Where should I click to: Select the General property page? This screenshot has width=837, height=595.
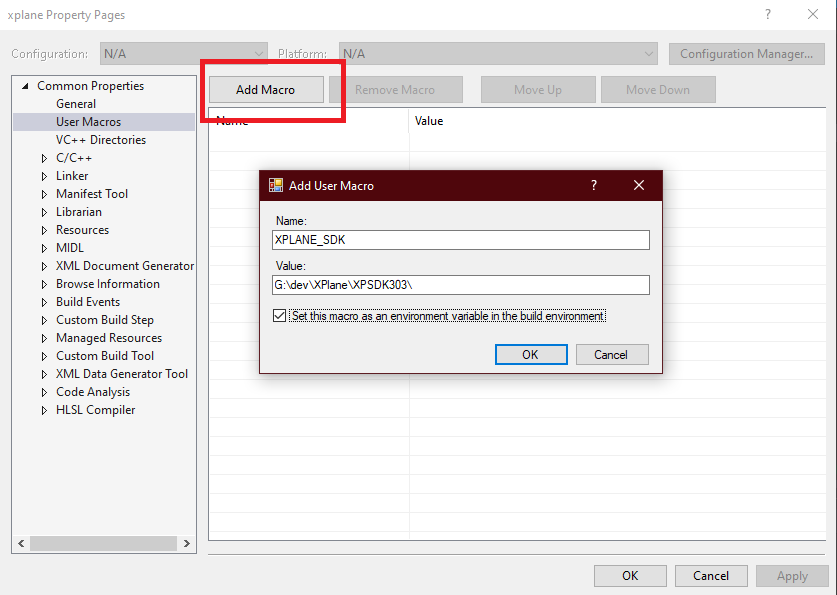(76, 104)
